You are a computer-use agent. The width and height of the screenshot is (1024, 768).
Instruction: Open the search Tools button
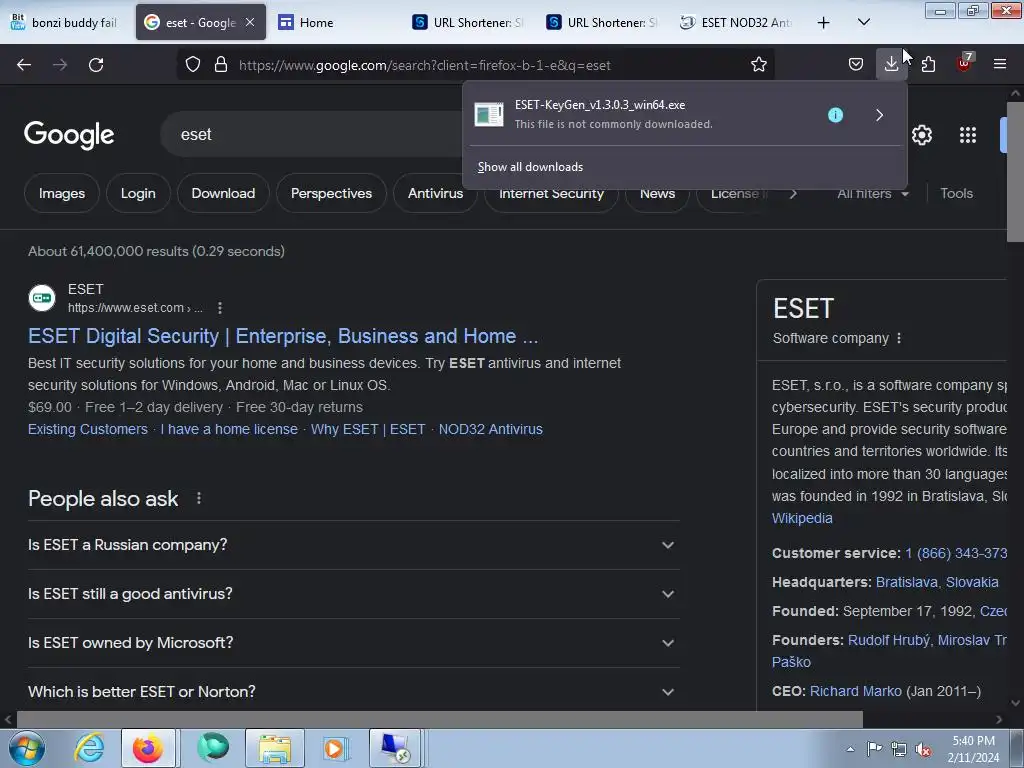(x=956, y=193)
